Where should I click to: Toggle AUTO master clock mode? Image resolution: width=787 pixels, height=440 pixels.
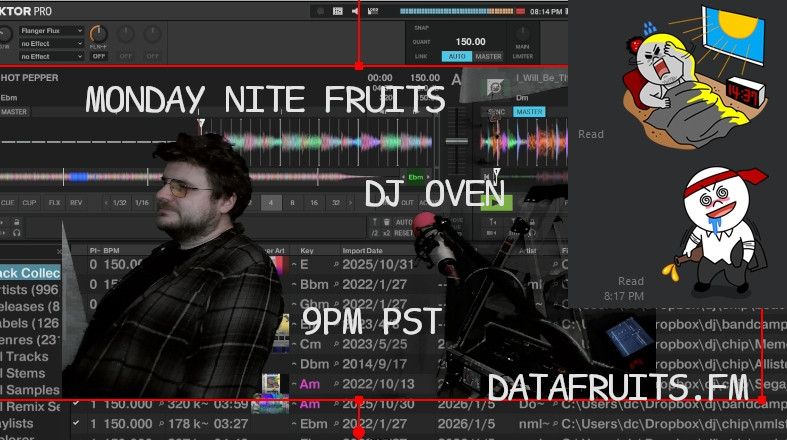[457, 56]
